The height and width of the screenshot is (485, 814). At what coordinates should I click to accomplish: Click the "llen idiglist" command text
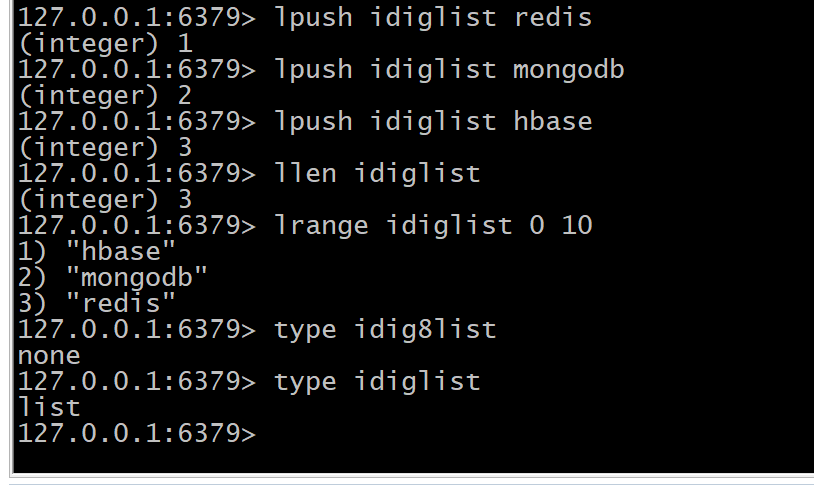click(377, 173)
